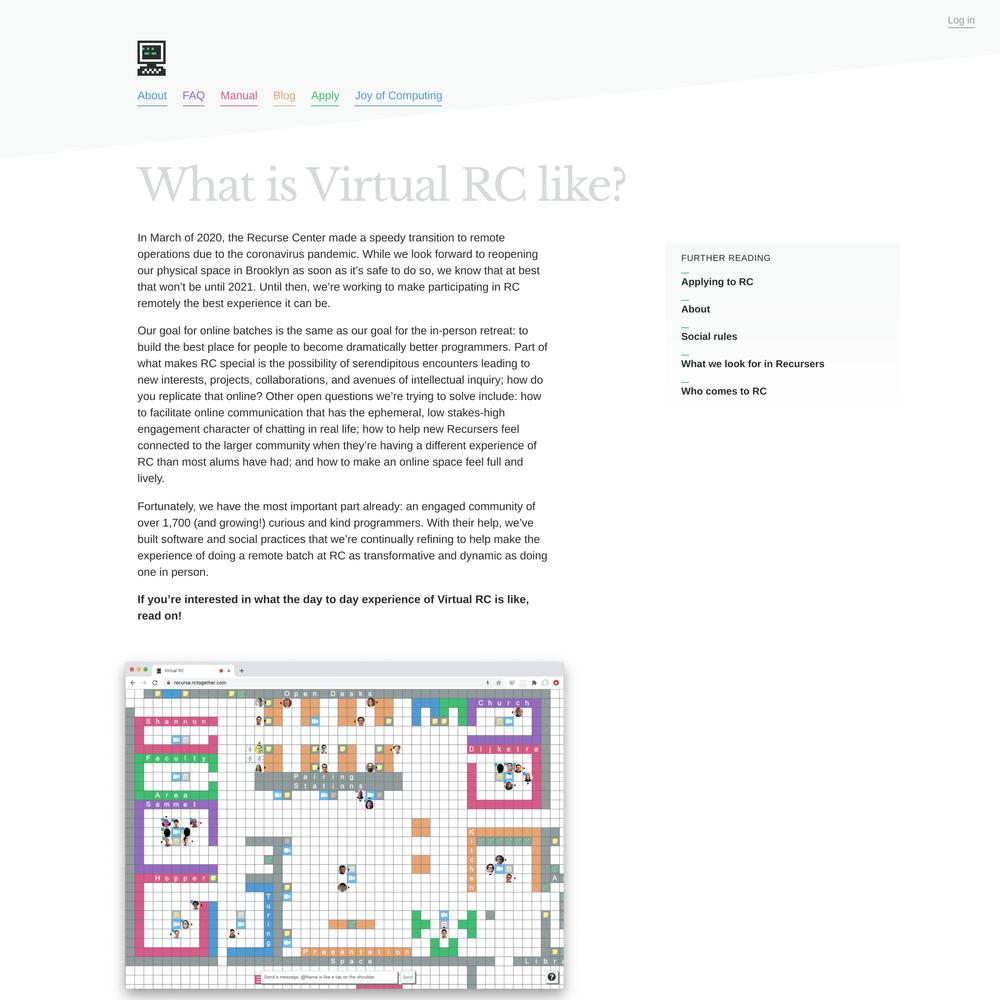The height and width of the screenshot is (1000, 1000).
Task: Select the Virtual RC browser tab in screenshot
Action: coord(193,670)
